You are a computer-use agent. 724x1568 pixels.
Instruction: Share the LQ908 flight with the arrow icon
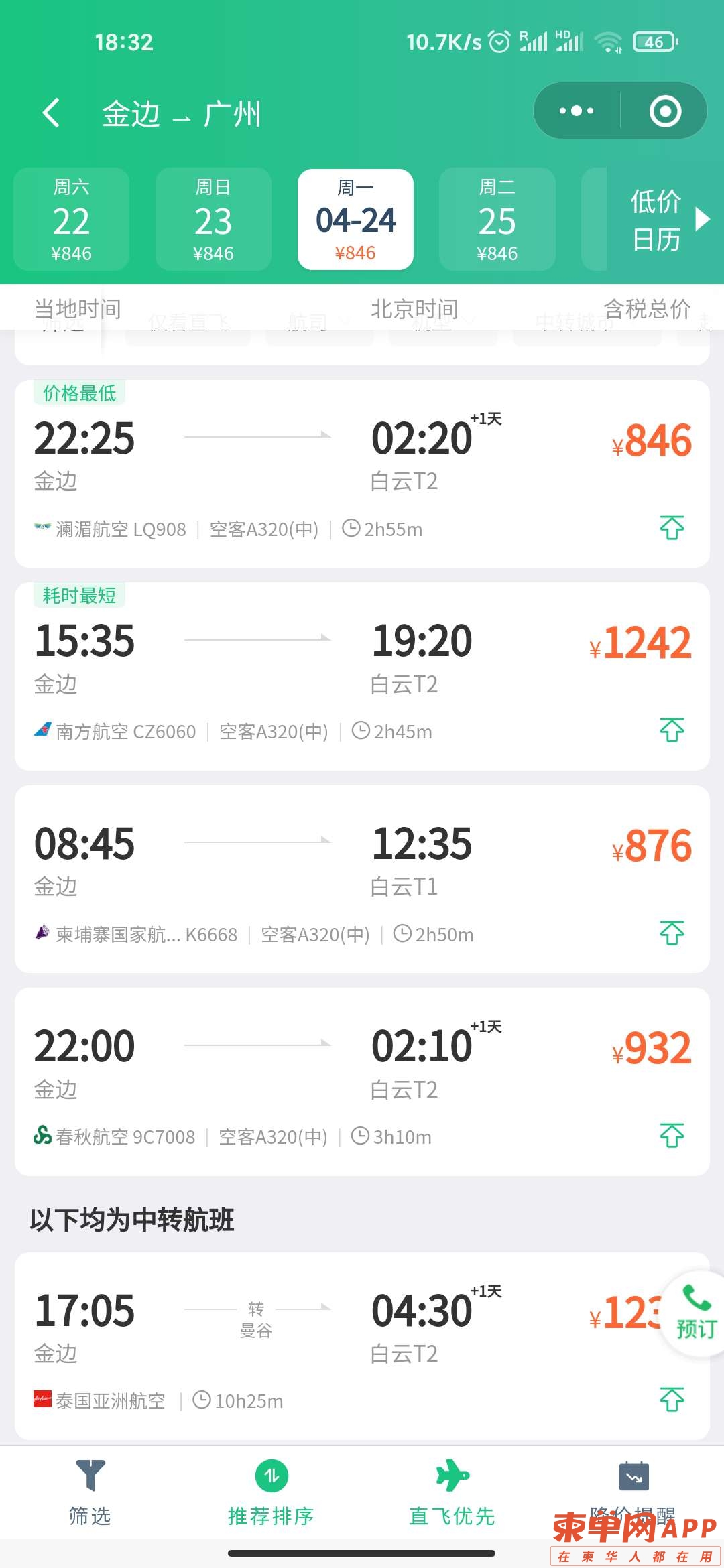click(x=672, y=527)
